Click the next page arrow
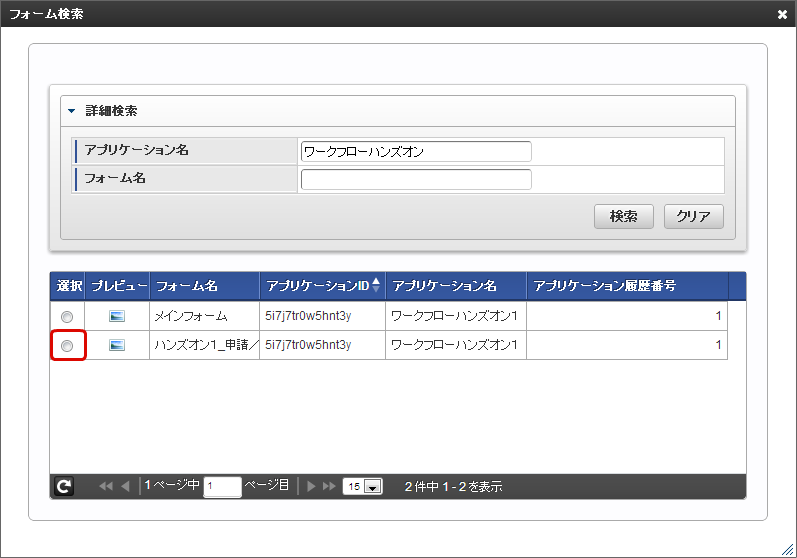Viewport: 797px width, 558px height. (312, 486)
